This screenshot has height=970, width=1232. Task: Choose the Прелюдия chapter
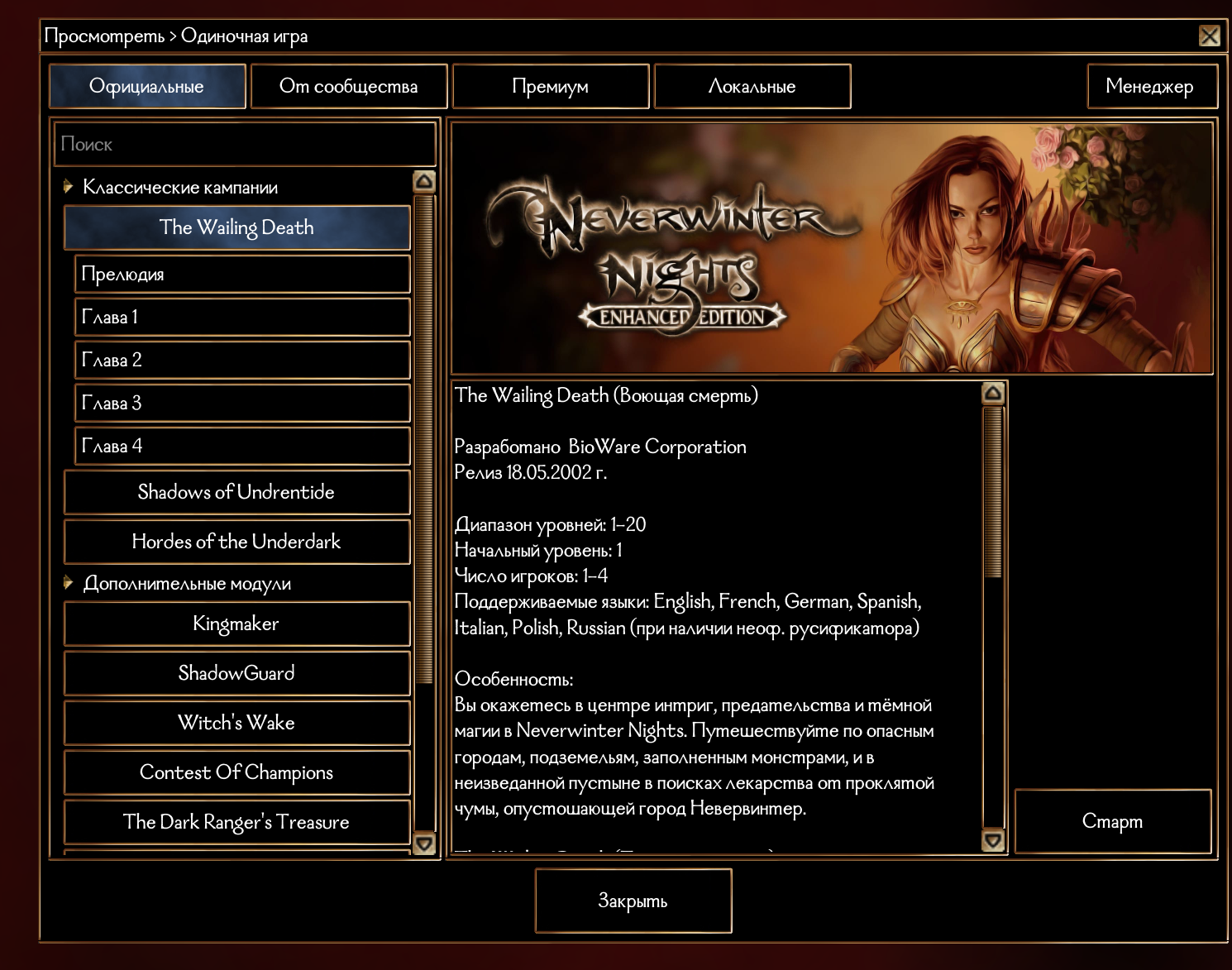242,274
